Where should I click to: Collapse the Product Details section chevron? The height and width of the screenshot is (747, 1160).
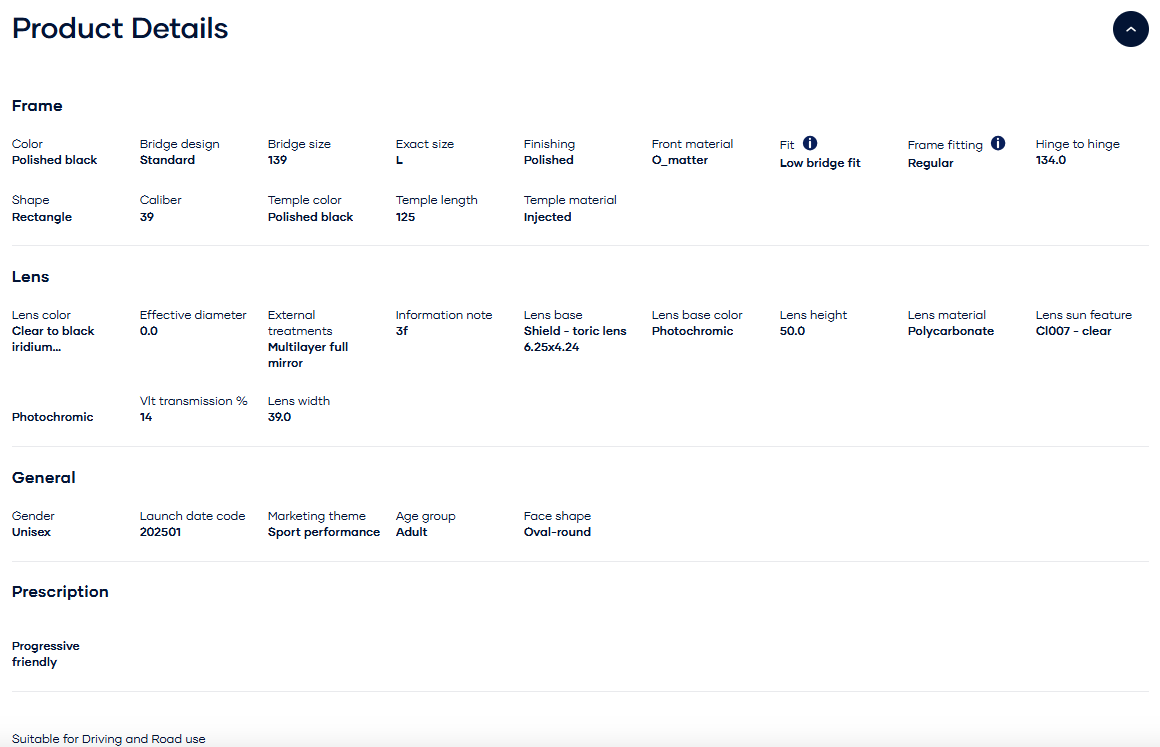(x=1130, y=30)
